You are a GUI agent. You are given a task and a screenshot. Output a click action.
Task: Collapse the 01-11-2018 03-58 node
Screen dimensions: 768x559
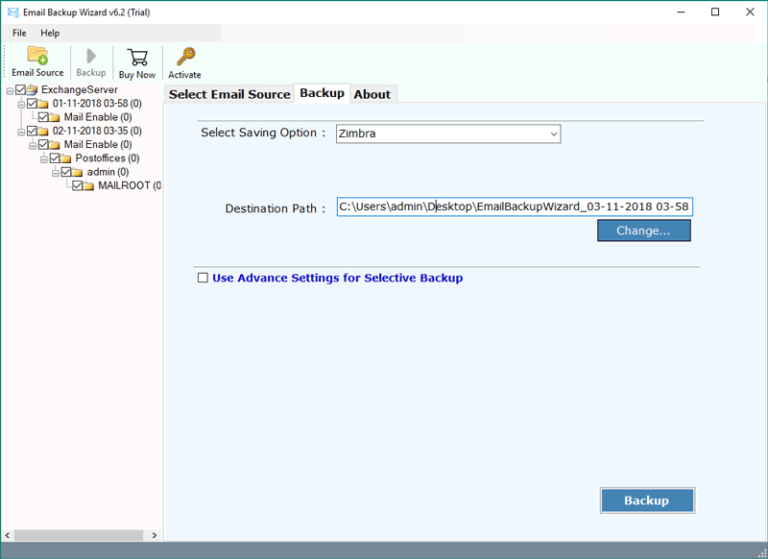(21, 104)
